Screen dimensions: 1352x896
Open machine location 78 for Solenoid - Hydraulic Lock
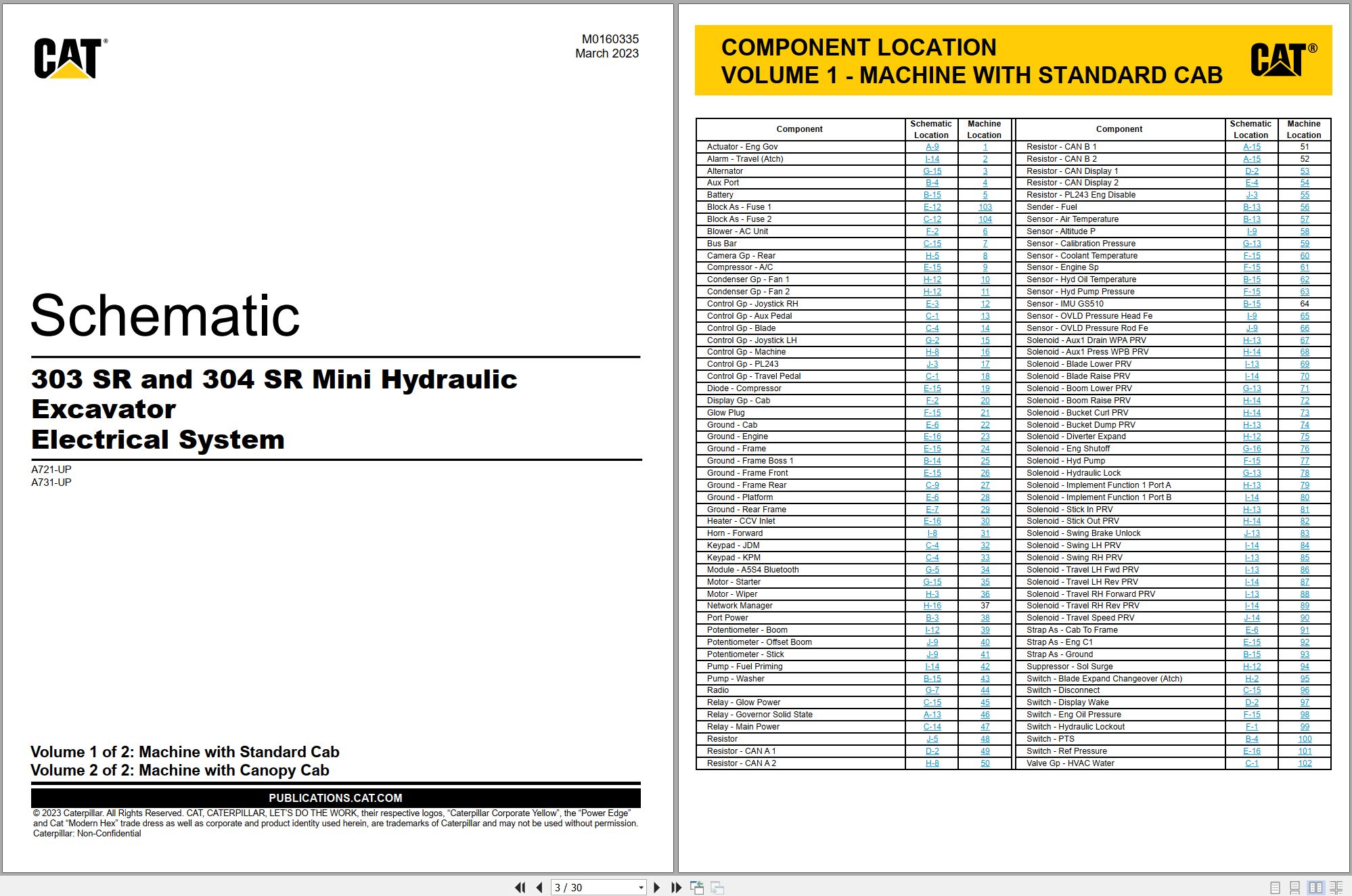point(1305,473)
